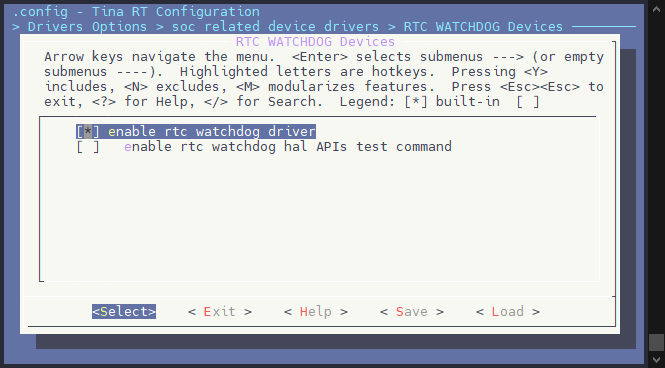
Task: Click 'Drivers Options' in the breadcrumb path
Action: pyautogui.click(x=87, y=27)
